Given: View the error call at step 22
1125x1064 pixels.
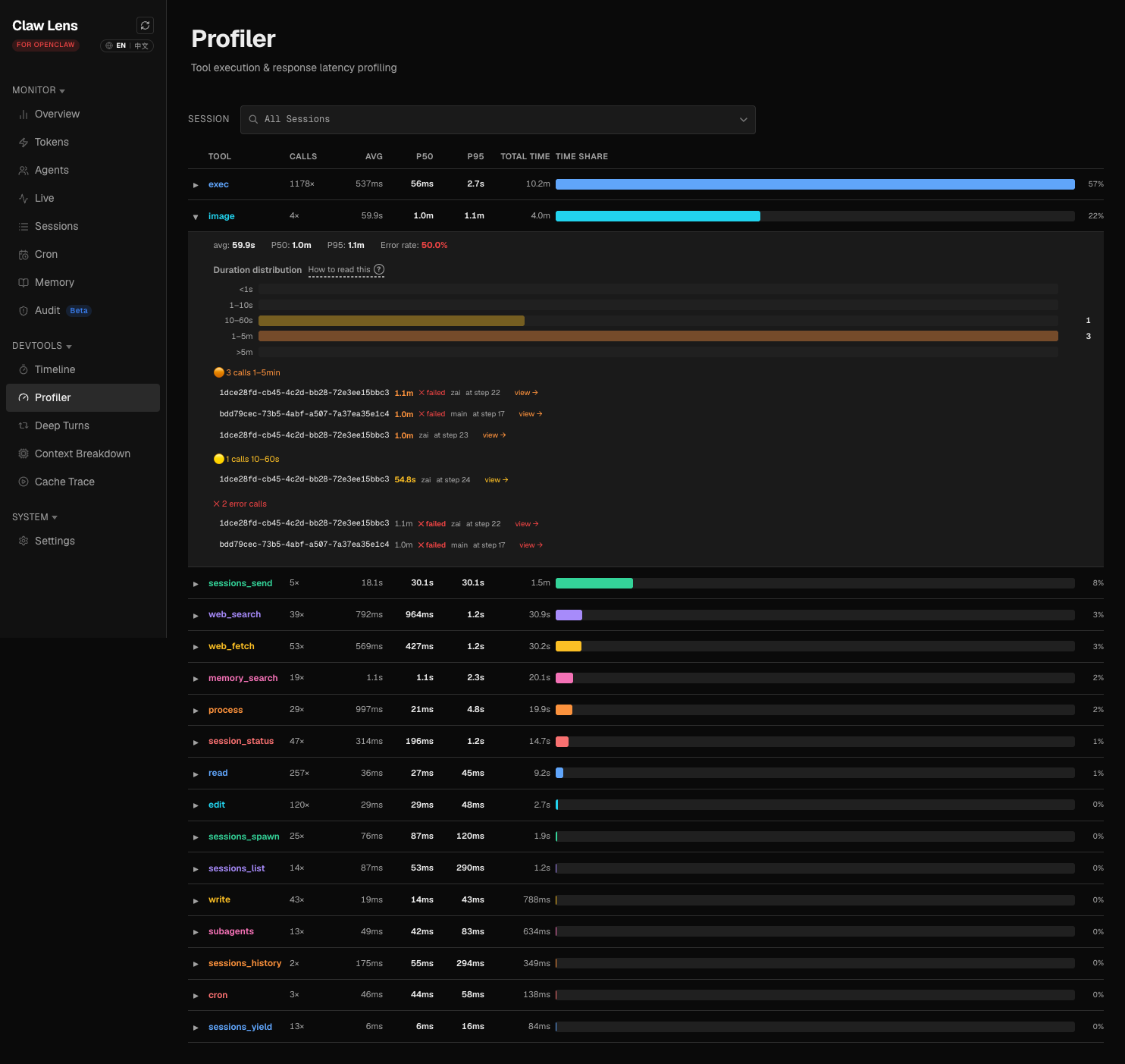Looking at the screenshot, I should [527, 524].
